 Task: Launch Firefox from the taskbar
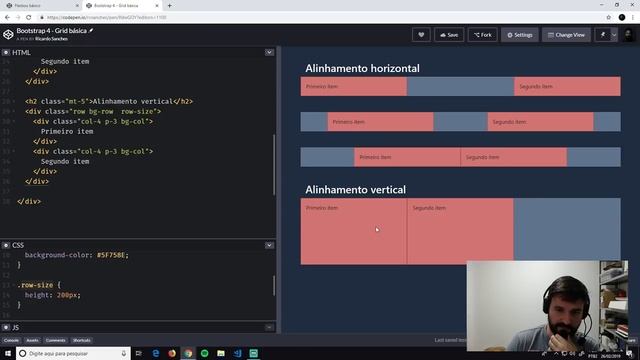172,353
